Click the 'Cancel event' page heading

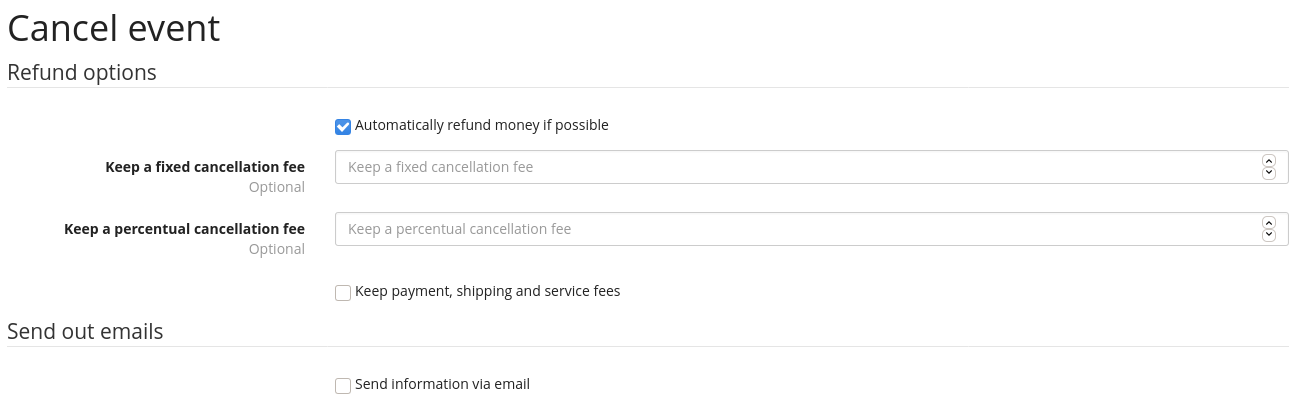114,28
